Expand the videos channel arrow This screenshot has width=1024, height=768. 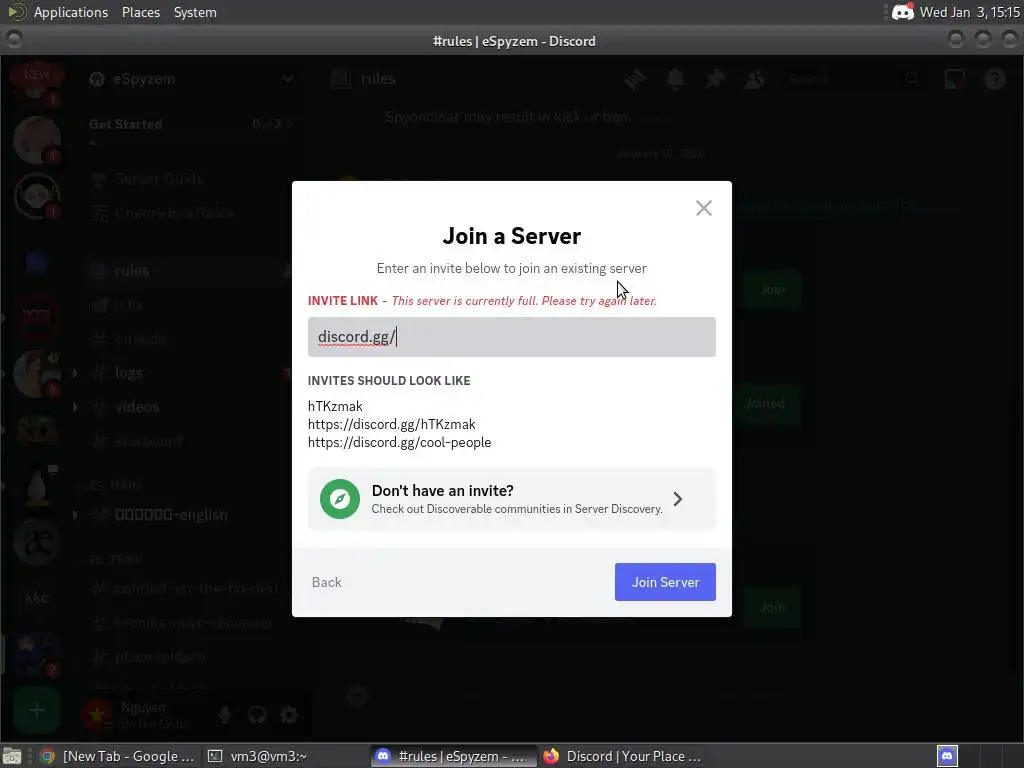[75, 407]
